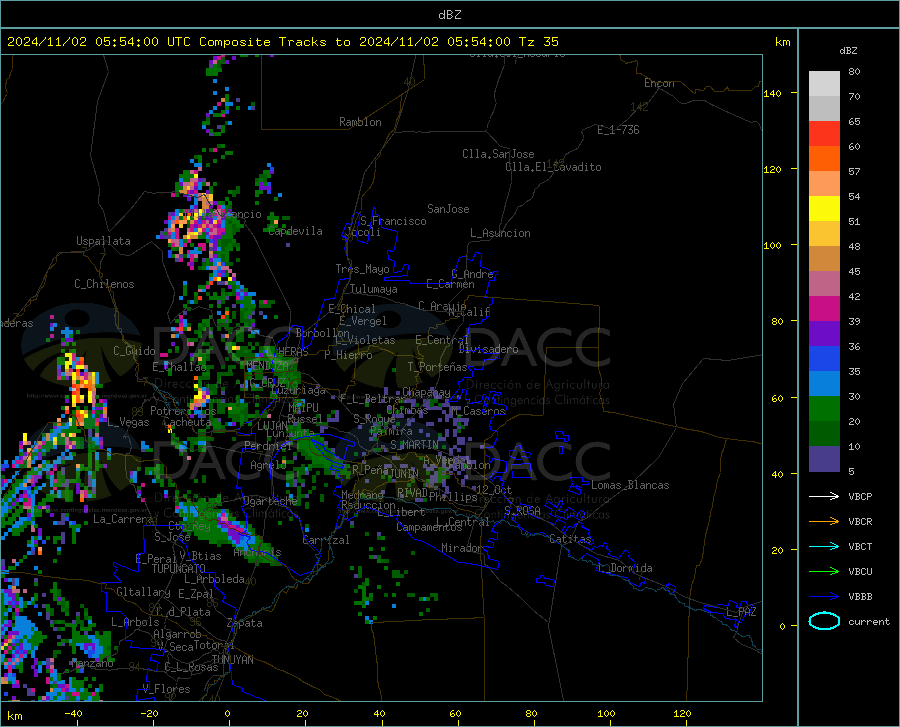This screenshot has height=727, width=900.
Task: Click the Catitas place label
Action: click(570, 539)
